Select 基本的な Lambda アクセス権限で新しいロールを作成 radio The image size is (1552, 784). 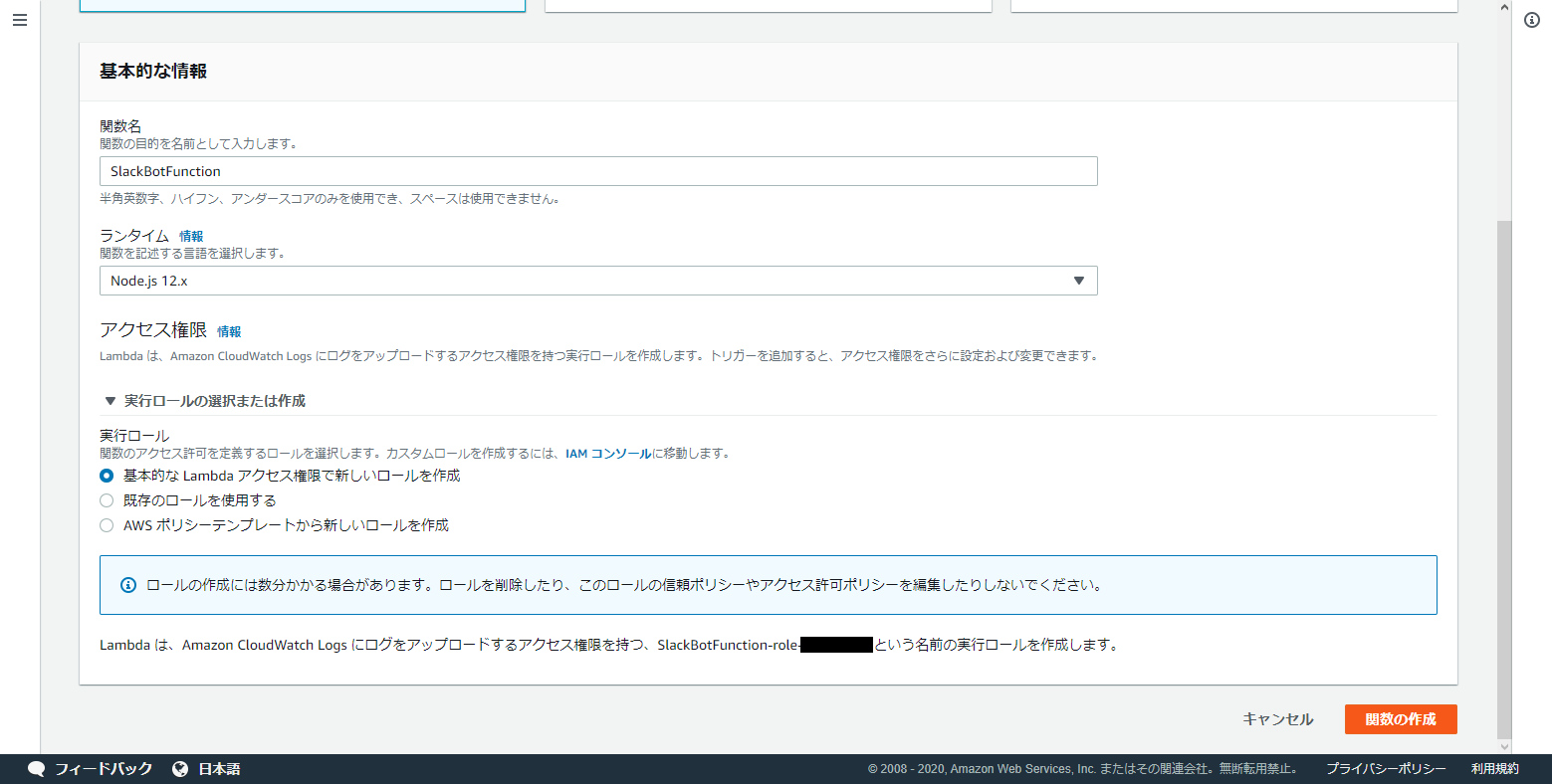click(x=107, y=476)
